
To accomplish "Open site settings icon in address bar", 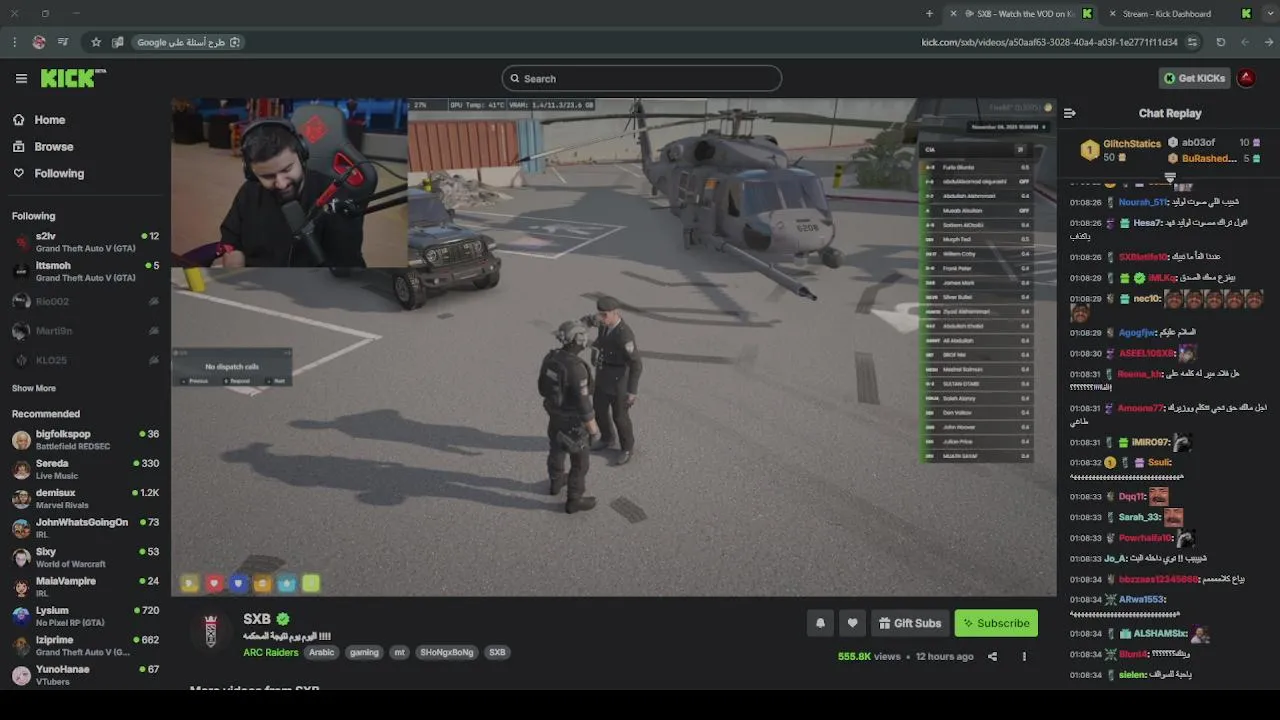I will click(1192, 42).
